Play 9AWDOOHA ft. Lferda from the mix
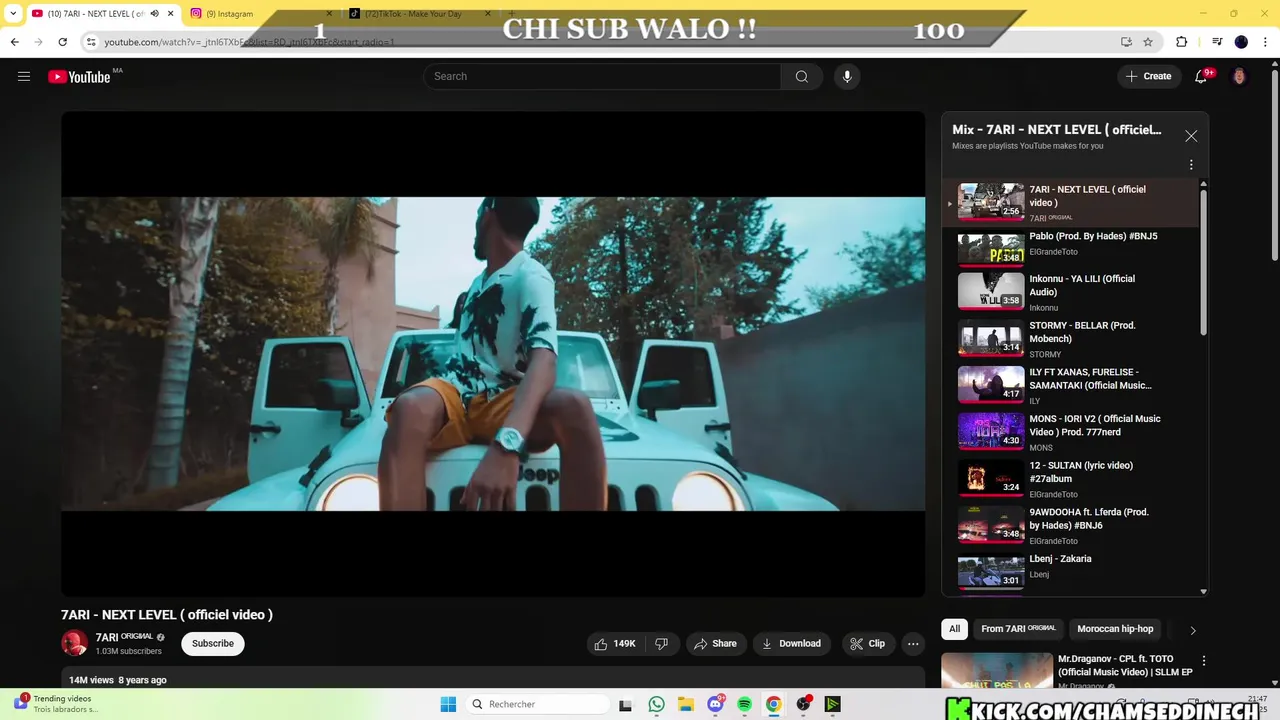Screen dimensions: 1280x720 [x=1069, y=527]
